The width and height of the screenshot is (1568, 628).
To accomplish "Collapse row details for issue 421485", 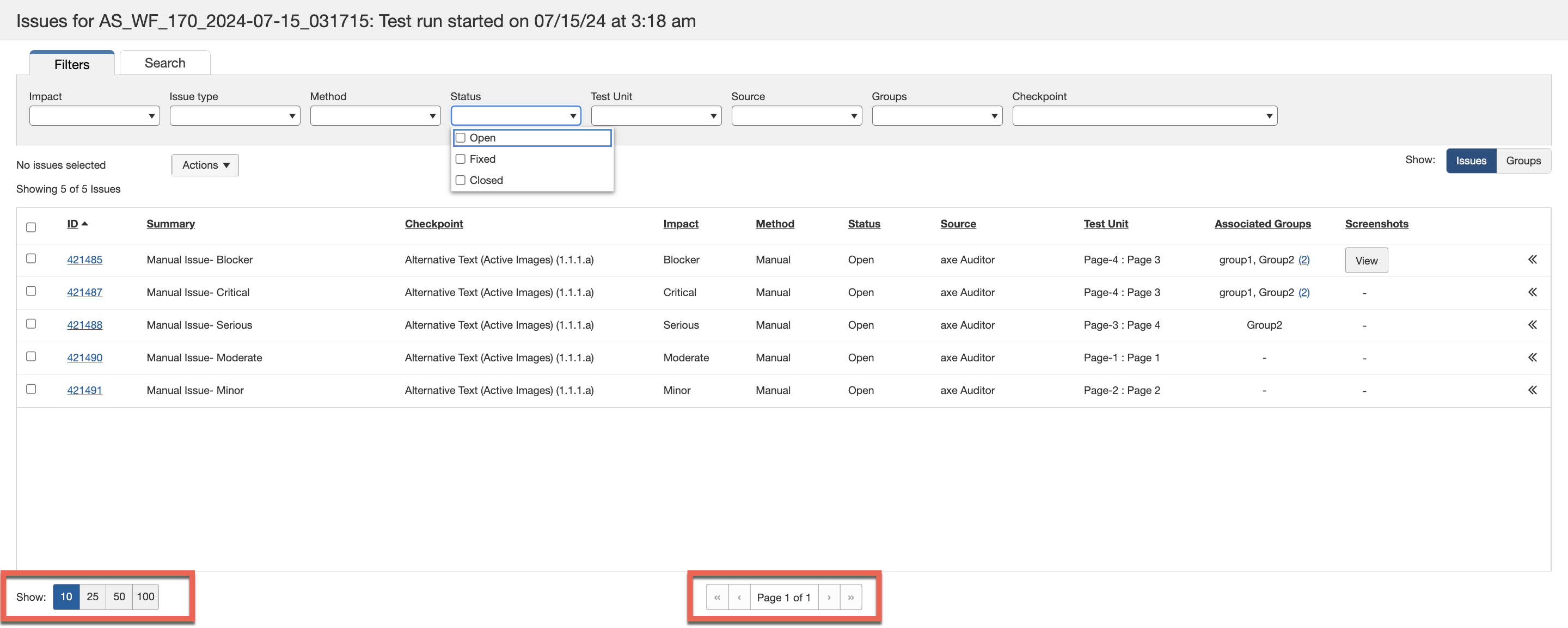I will point(1532,259).
